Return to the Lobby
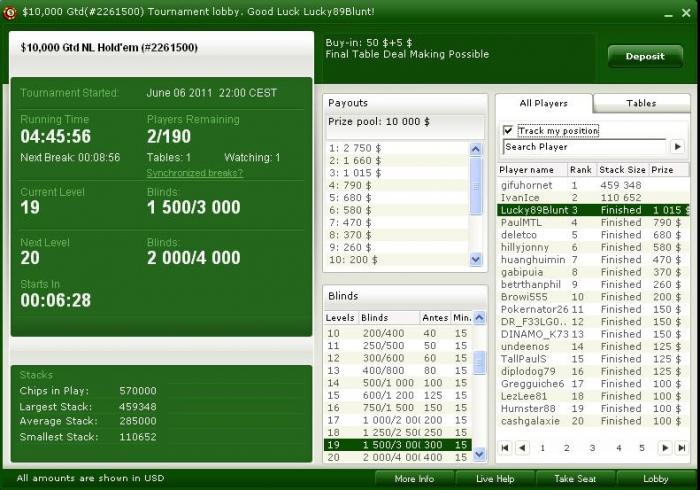 click(655, 479)
